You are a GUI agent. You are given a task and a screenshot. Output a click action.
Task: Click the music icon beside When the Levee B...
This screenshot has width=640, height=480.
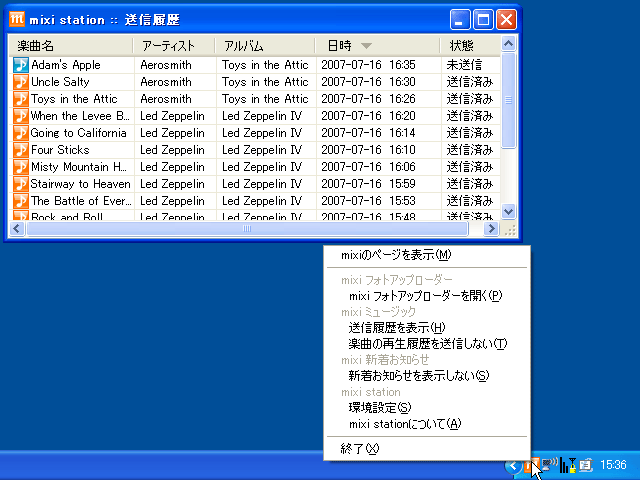pyautogui.click(x=21, y=116)
